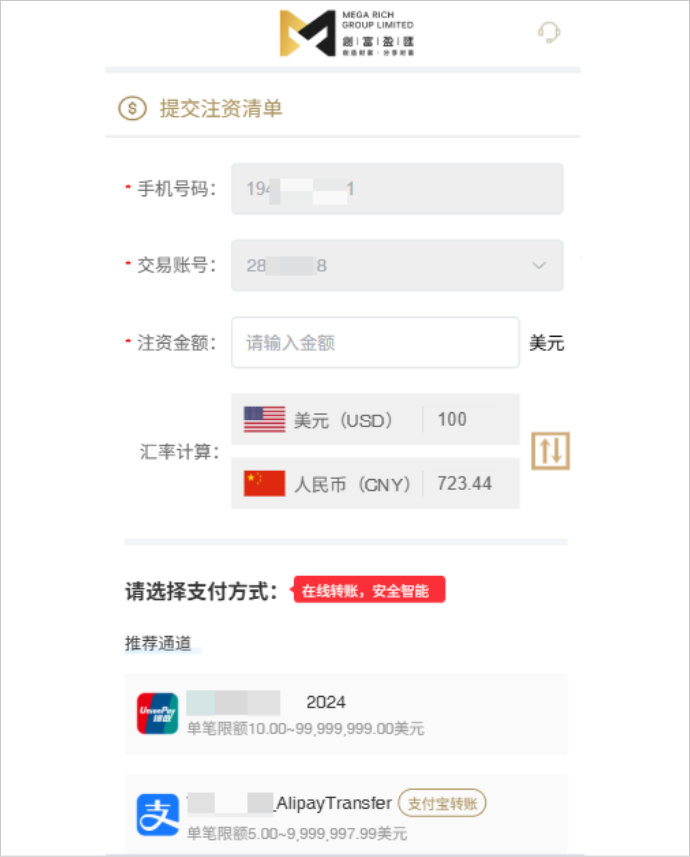Click the 支付宝转账 badge
Viewport: 690px width, 857px height.
[442, 803]
